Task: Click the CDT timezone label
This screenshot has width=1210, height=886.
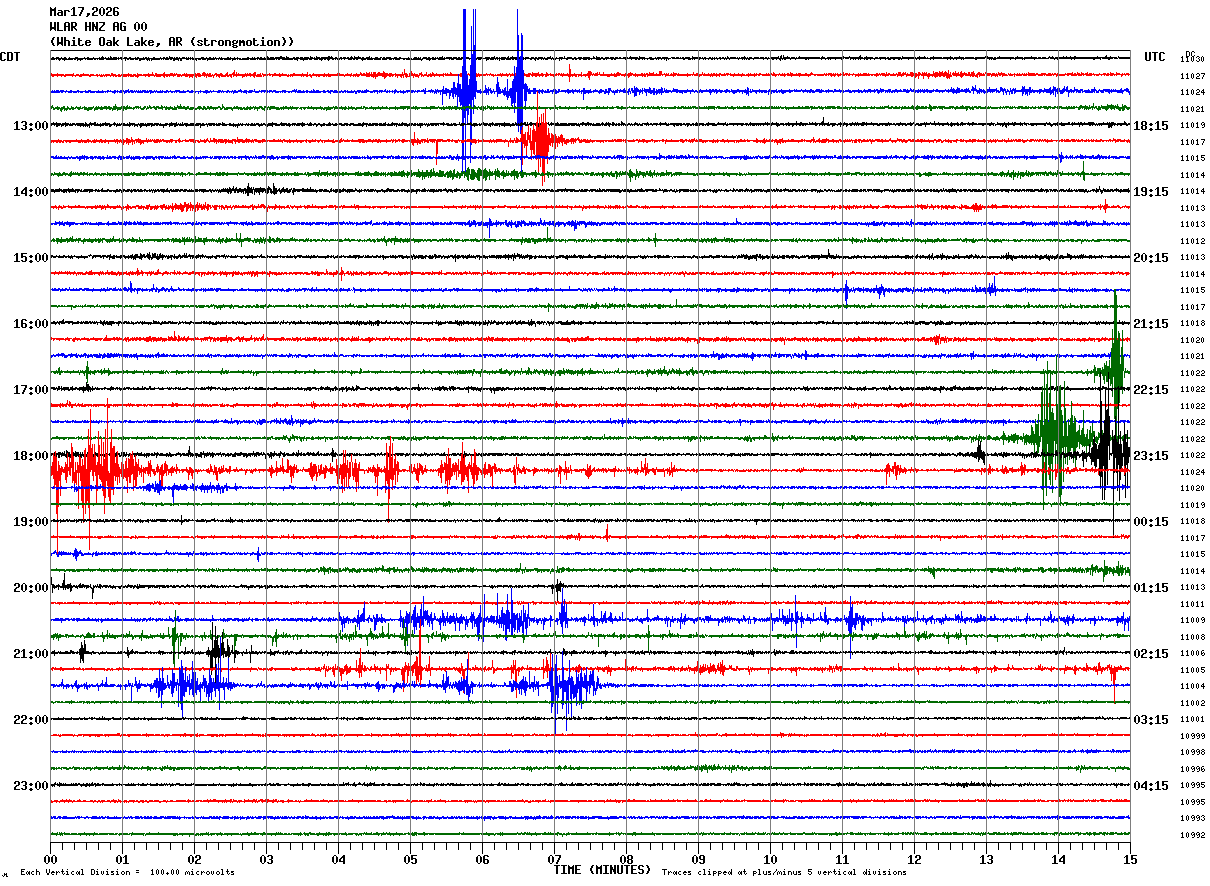Action: pyautogui.click(x=11, y=57)
